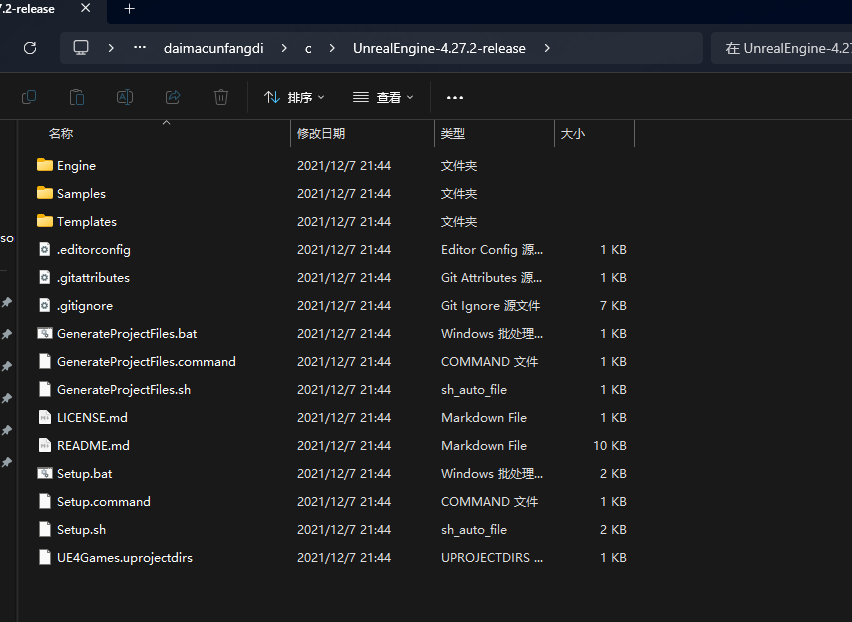The image size is (852, 622).
Task: Click the GenerateProjectFiles.bat file name
Action: pyautogui.click(x=127, y=334)
